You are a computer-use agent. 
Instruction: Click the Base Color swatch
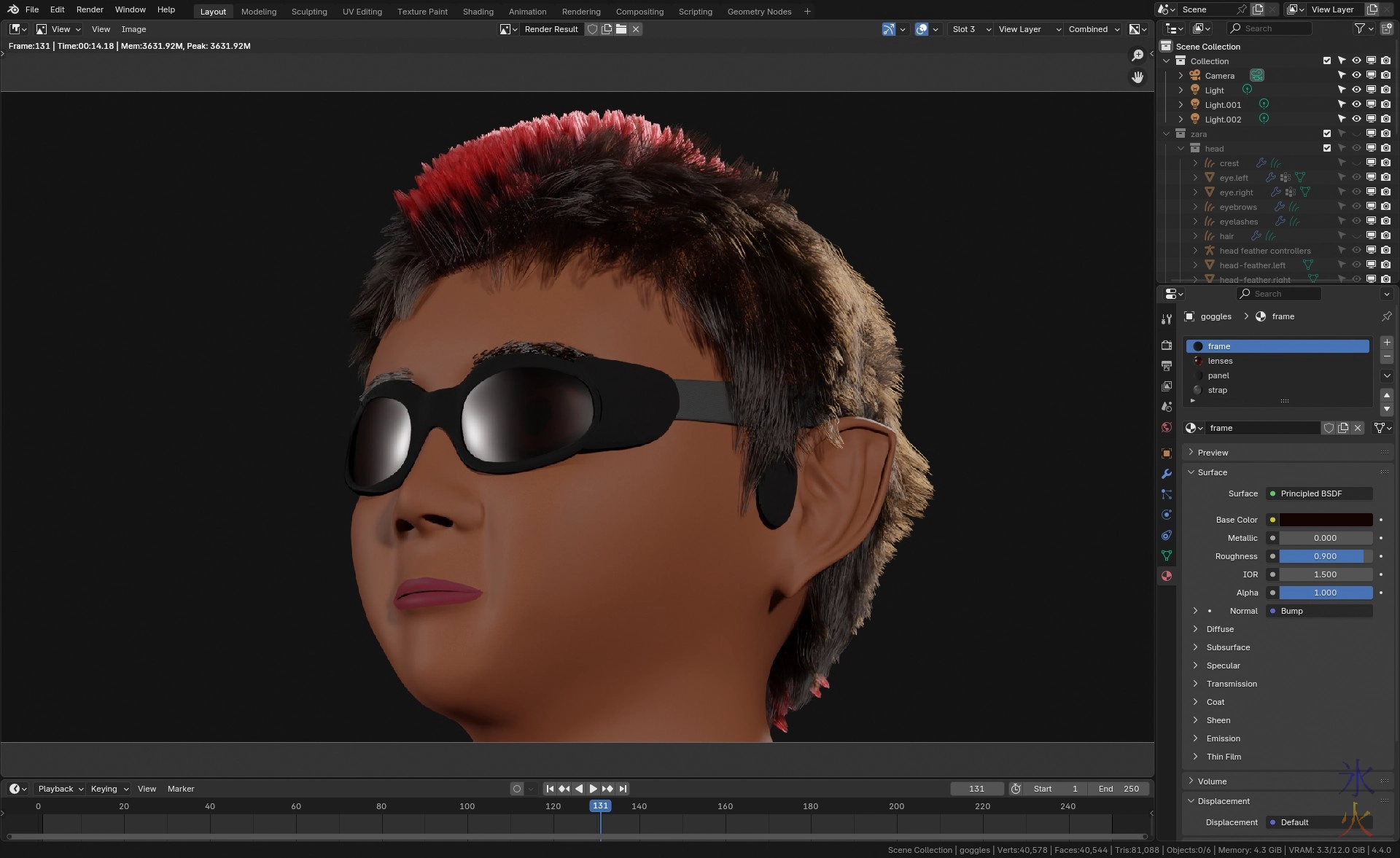click(1326, 520)
